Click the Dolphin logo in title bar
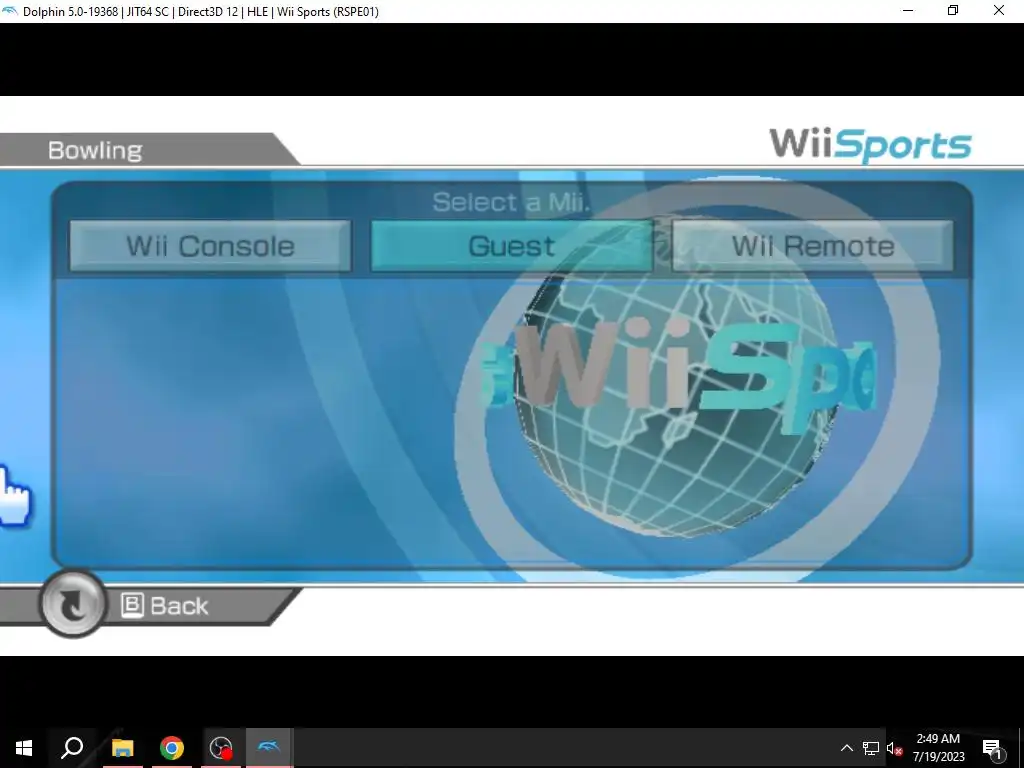Image resolution: width=1024 pixels, height=768 pixels. point(10,11)
